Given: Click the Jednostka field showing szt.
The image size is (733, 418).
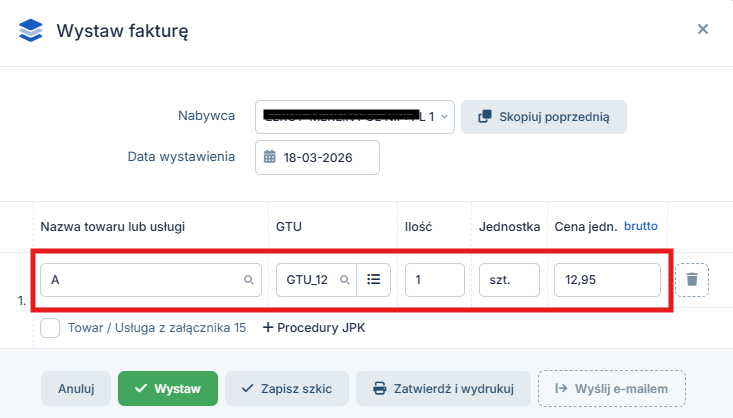Looking at the screenshot, I should point(509,280).
